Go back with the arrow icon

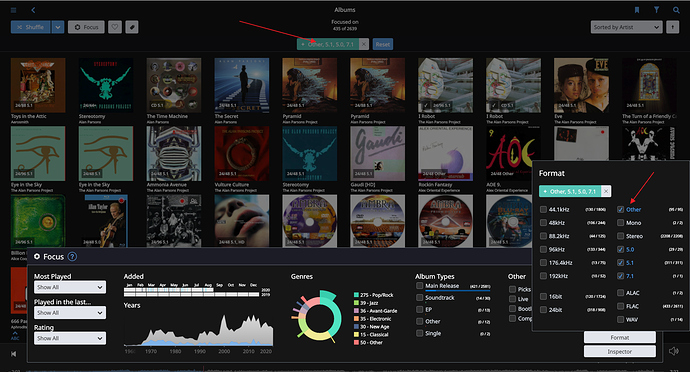(x=33, y=10)
